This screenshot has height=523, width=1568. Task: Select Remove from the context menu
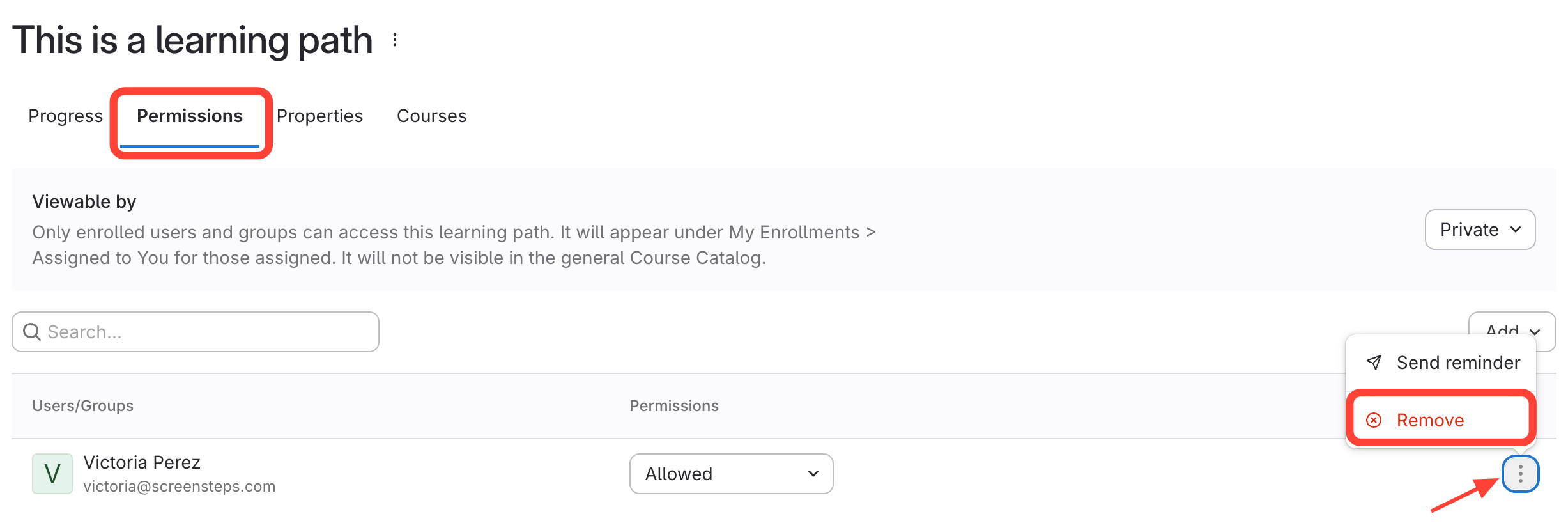[x=1430, y=420]
